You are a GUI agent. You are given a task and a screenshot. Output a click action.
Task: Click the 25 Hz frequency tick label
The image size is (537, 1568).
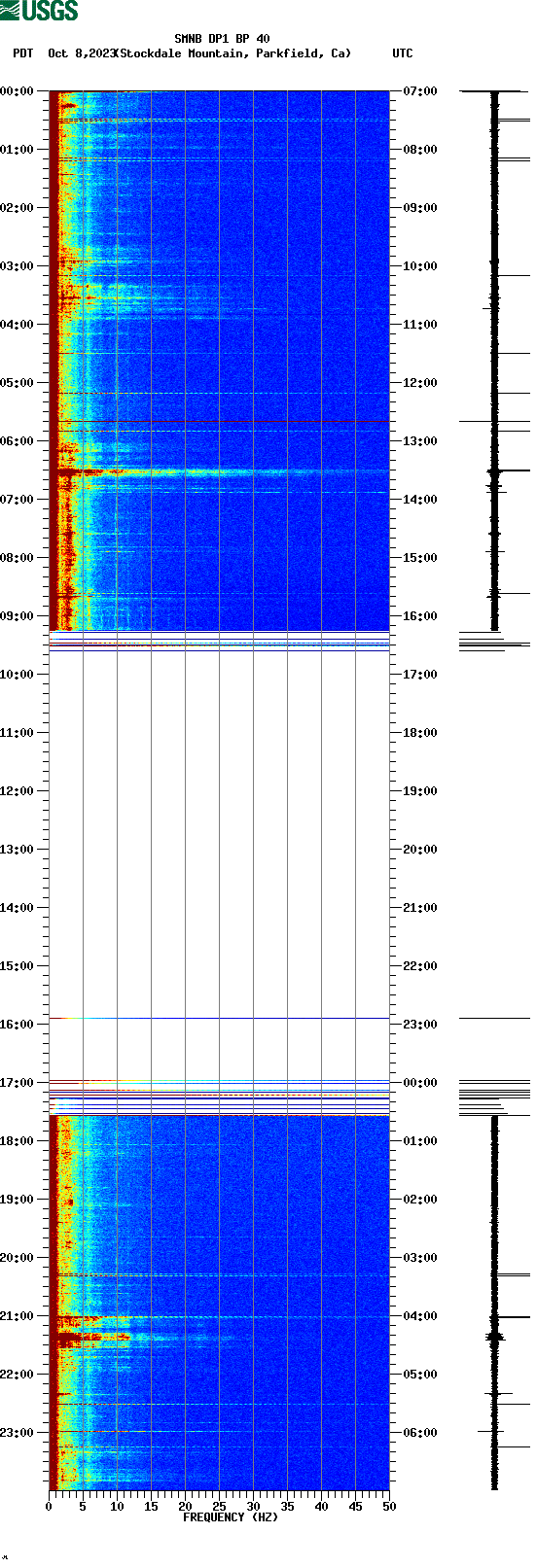(x=219, y=1507)
